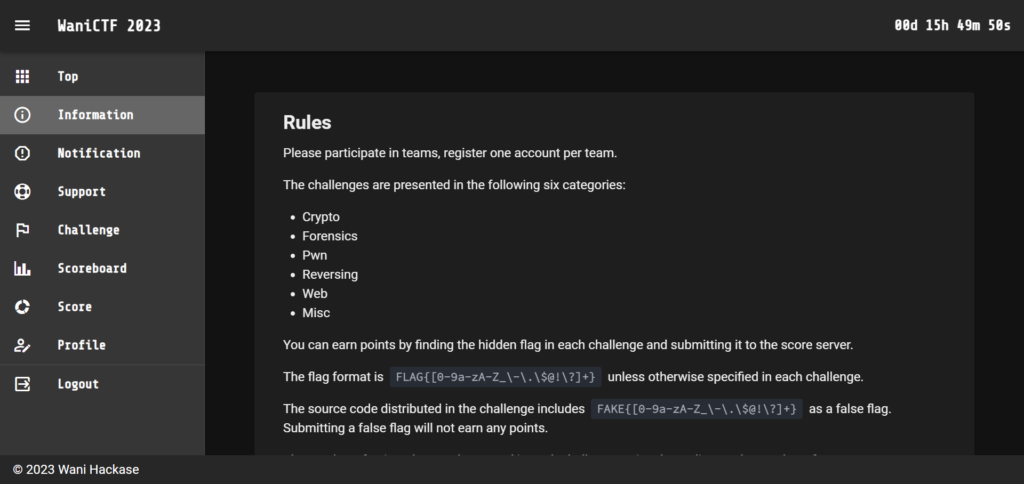The height and width of the screenshot is (484, 1024).
Task: Open the Challenge page label
Action: (88, 230)
